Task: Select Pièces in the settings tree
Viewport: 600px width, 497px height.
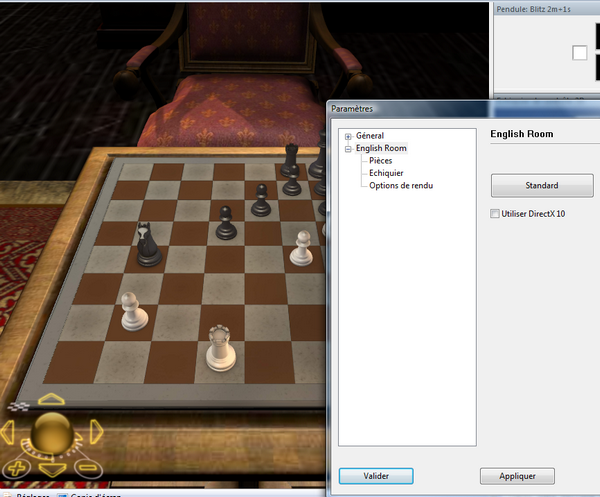Action: click(x=380, y=161)
